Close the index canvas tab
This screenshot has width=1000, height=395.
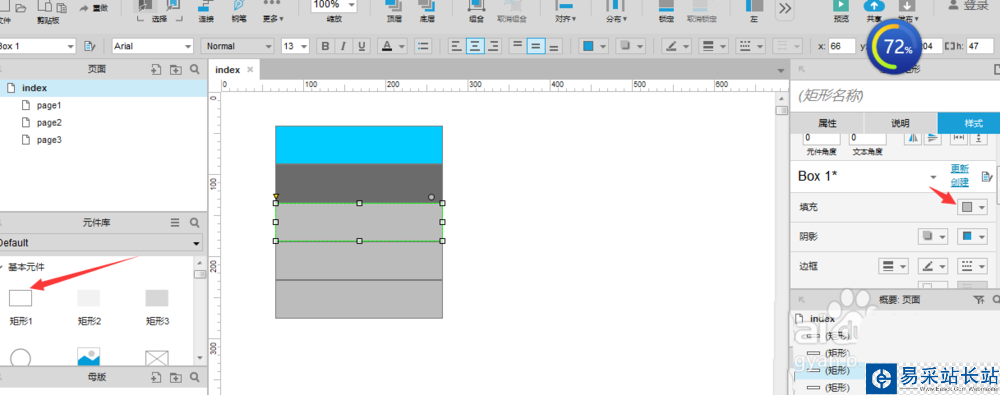pos(251,70)
